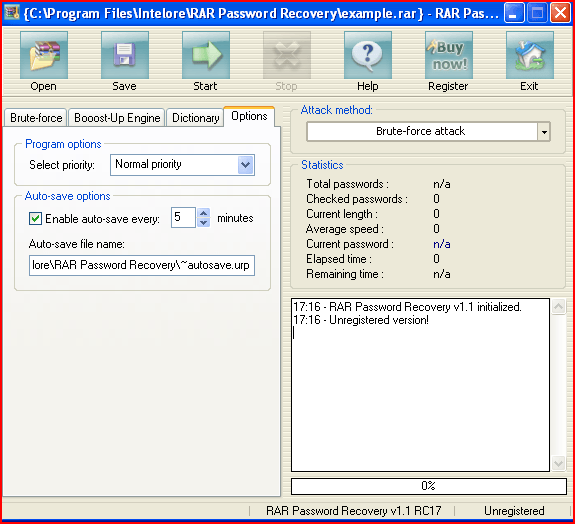This screenshot has width=575, height=524.
Task: Open Help with the question mark icon
Action: [368, 55]
